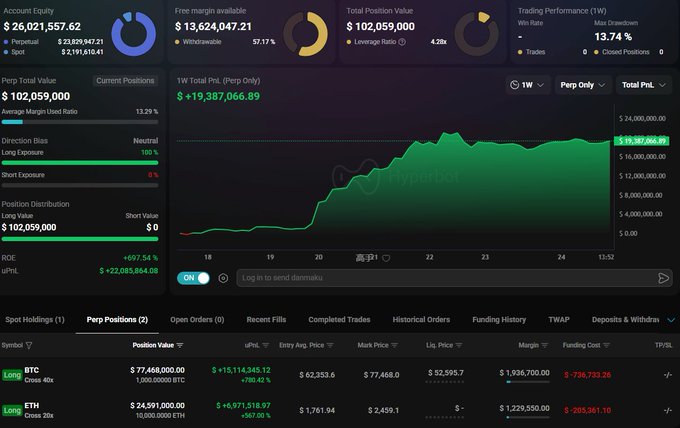Click Free margin donut chart

click(x=305, y=34)
